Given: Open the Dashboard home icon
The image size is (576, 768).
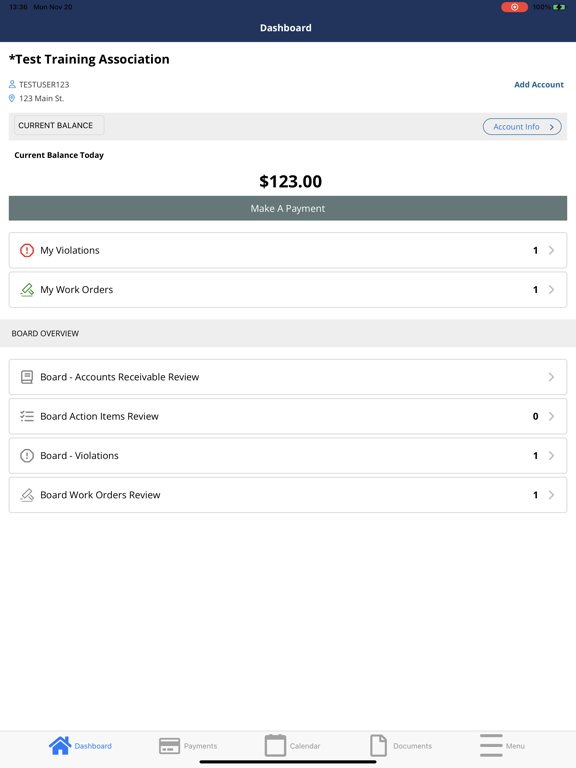Looking at the screenshot, I should pyautogui.click(x=60, y=745).
